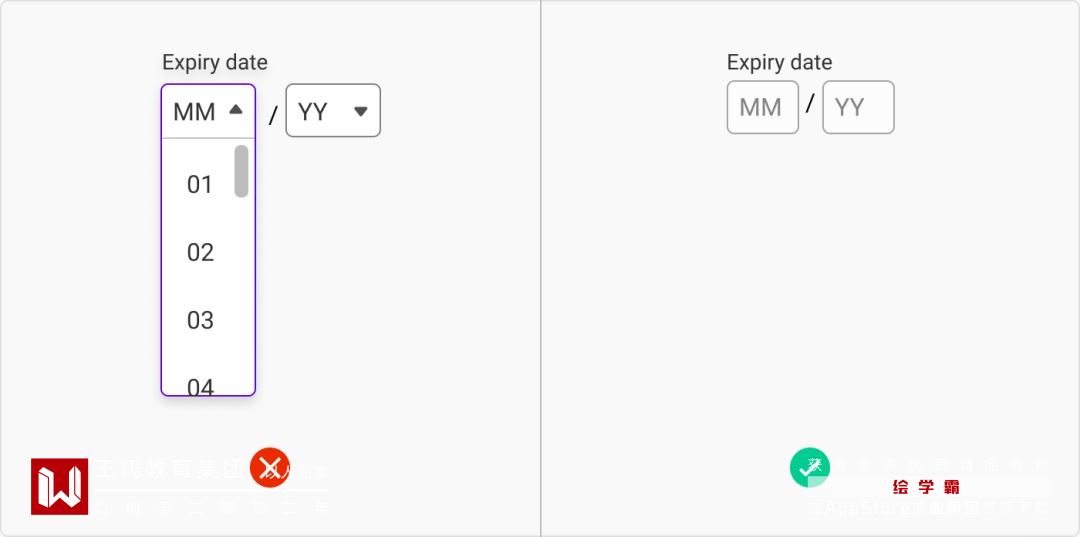The width and height of the screenshot is (1080, 537).
Task: Click the green checkmark correct-example icon
Action: click(809, 468)
